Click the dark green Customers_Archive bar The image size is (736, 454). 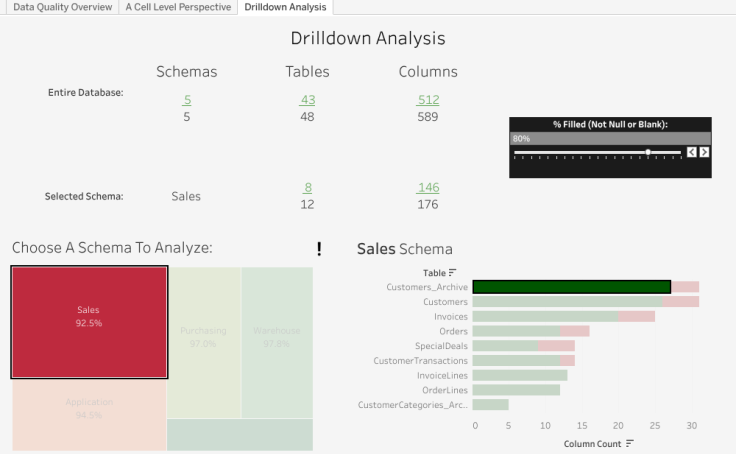[571, 287]
